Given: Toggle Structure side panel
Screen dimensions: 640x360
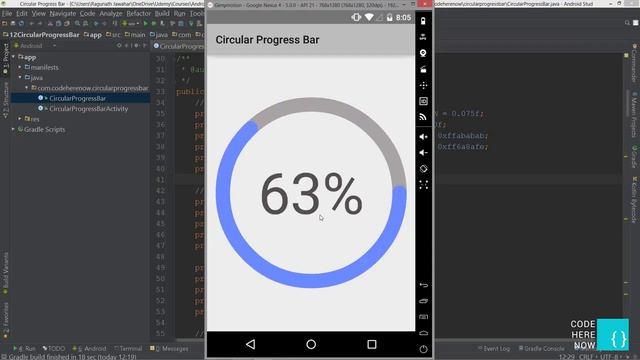Looking at the screenshot, I should [5, 100].
